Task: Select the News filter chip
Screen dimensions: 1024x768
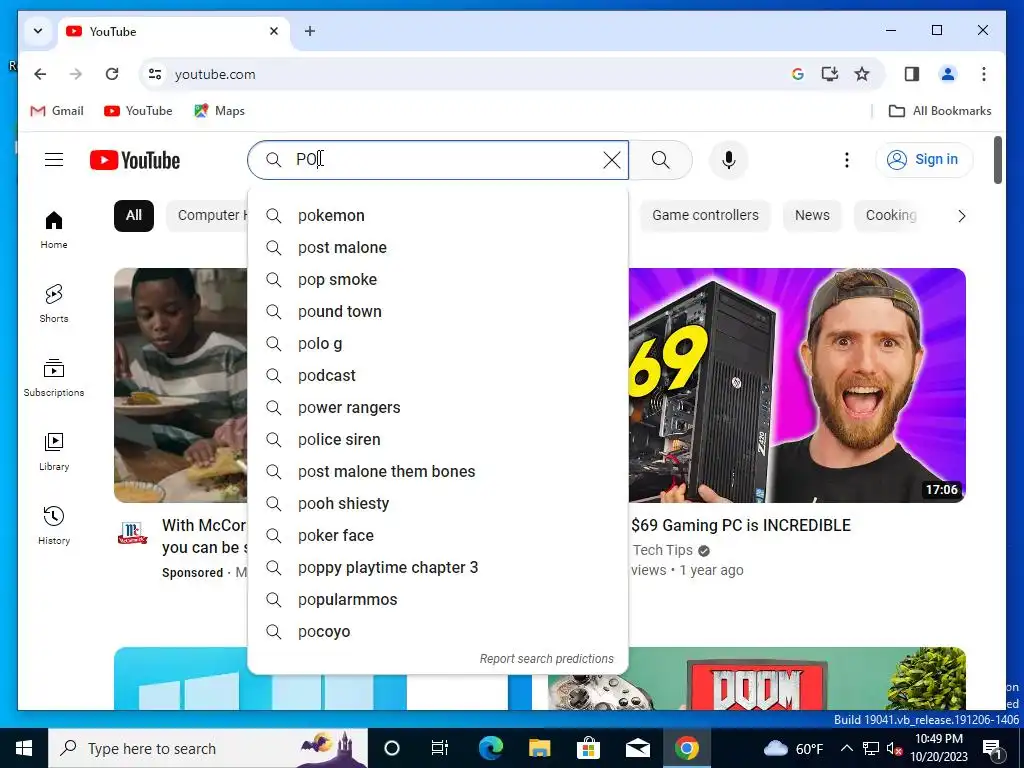Action: coord(812,216)
